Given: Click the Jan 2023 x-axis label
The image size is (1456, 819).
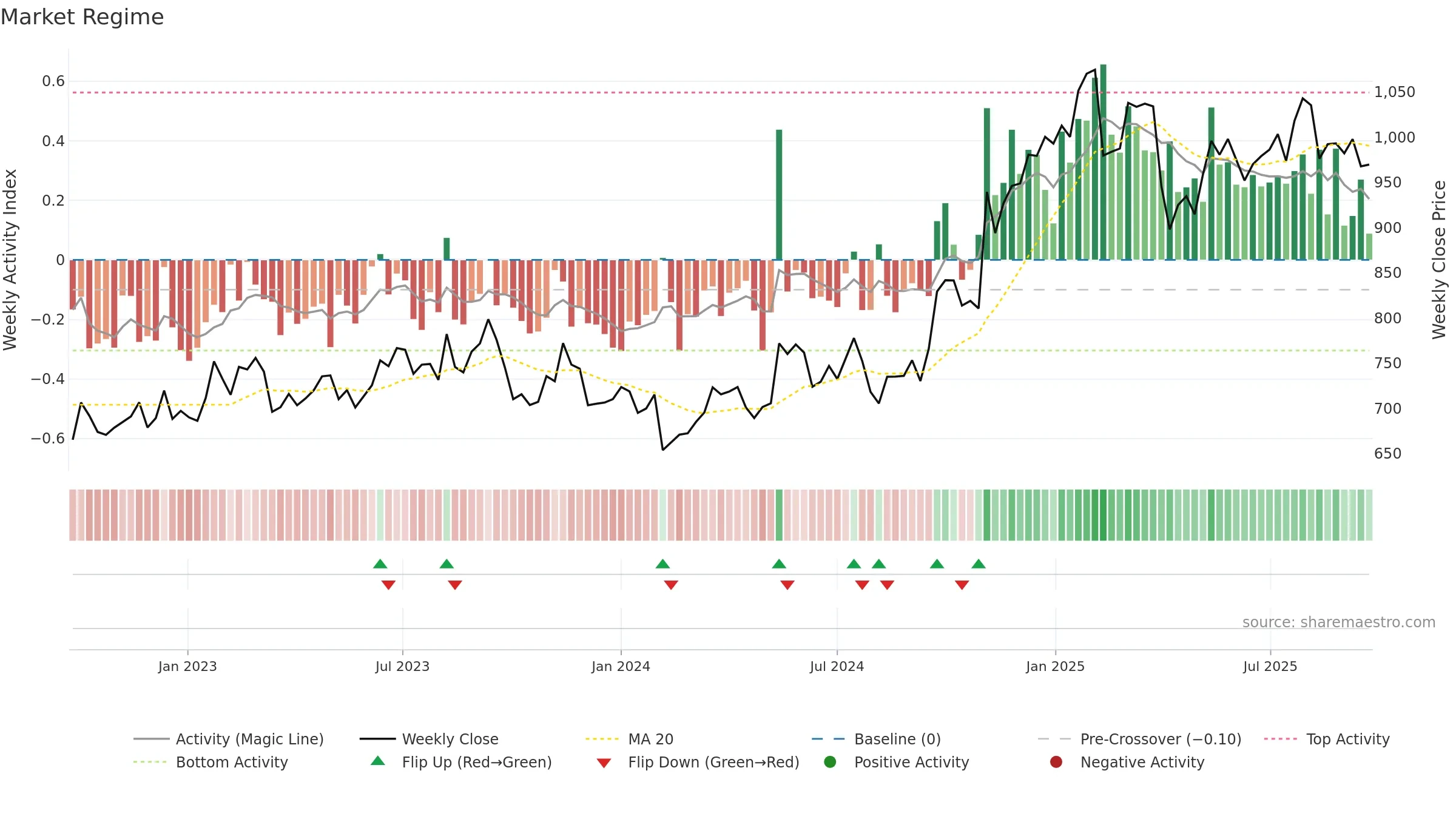Looking at the screenshot, I should coord(187,666).
